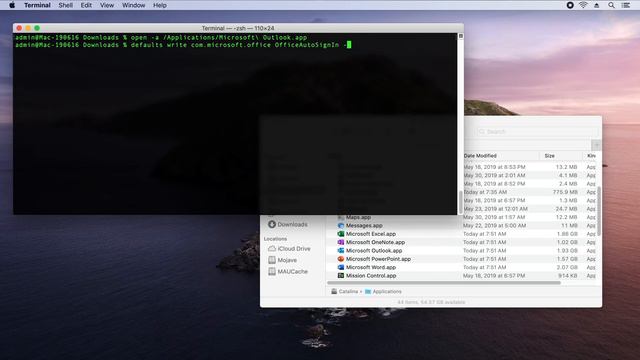Open iCloud Drive in Finder sidebar
Image resolution: width=640 pixels, height=360 pixels.
289,249
